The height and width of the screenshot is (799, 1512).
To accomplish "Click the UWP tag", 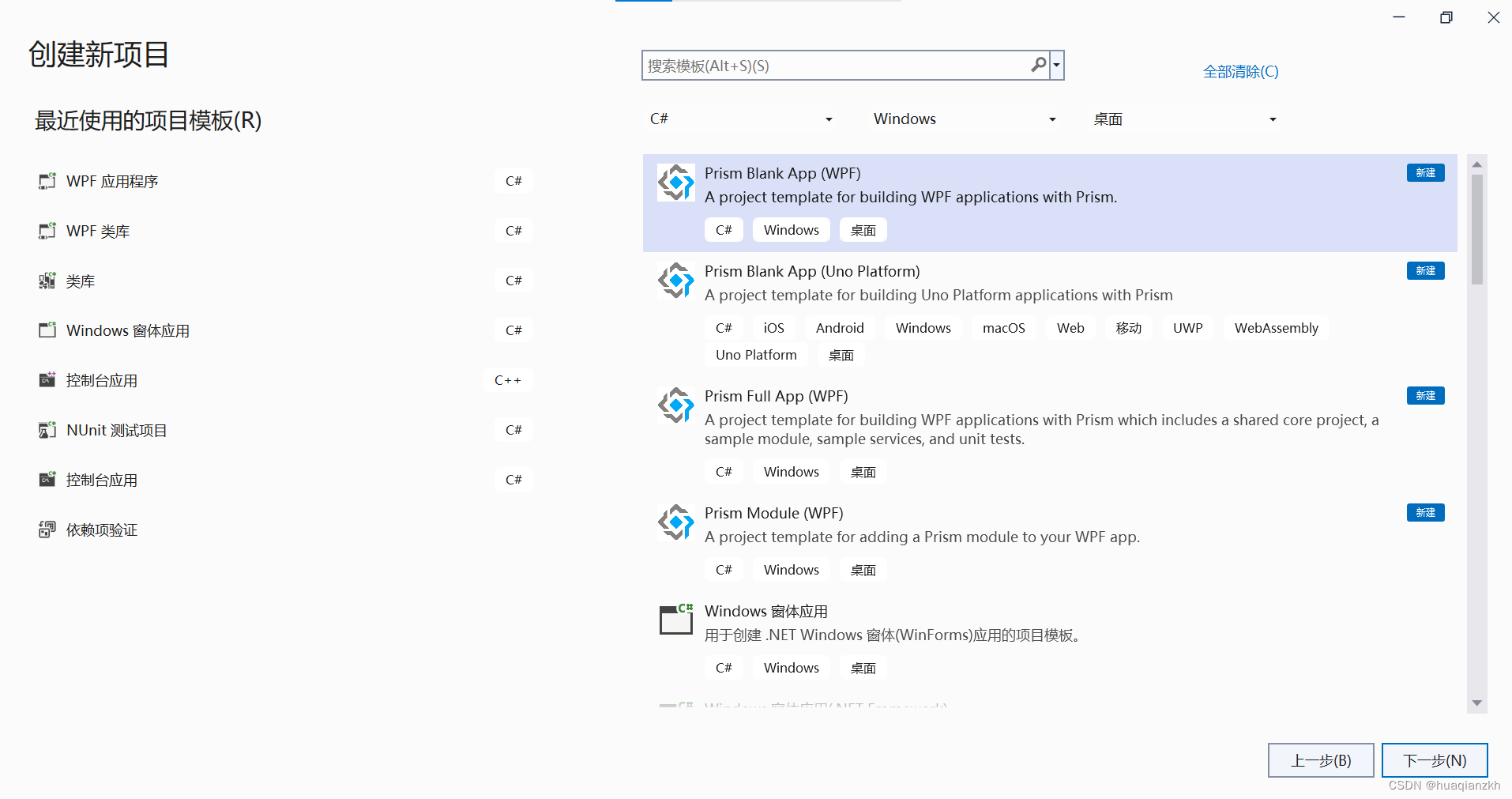I will (x=1187, y=328).
